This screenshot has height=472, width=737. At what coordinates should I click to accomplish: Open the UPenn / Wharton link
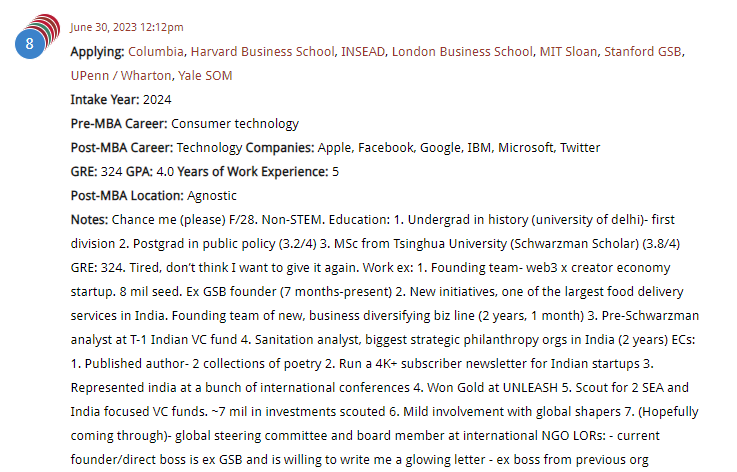coord(121,76)
